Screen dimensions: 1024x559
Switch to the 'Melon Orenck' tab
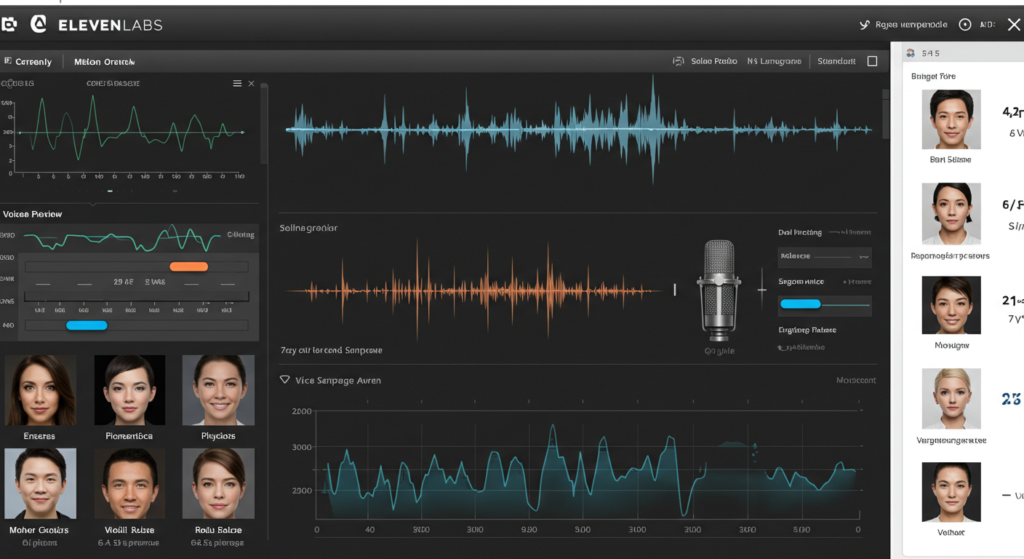pos(104,61)
